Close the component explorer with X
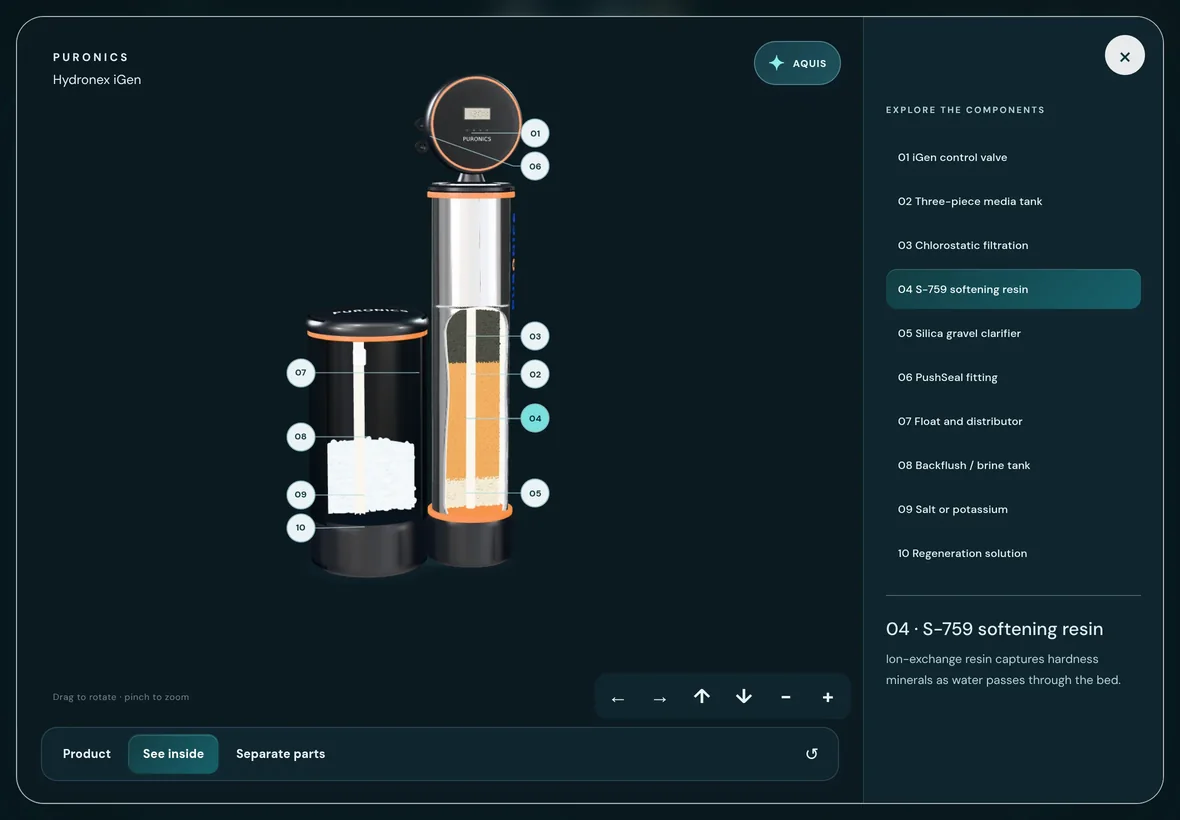This screenshot has height=820, width=1180. click(x=1124, y=56)
